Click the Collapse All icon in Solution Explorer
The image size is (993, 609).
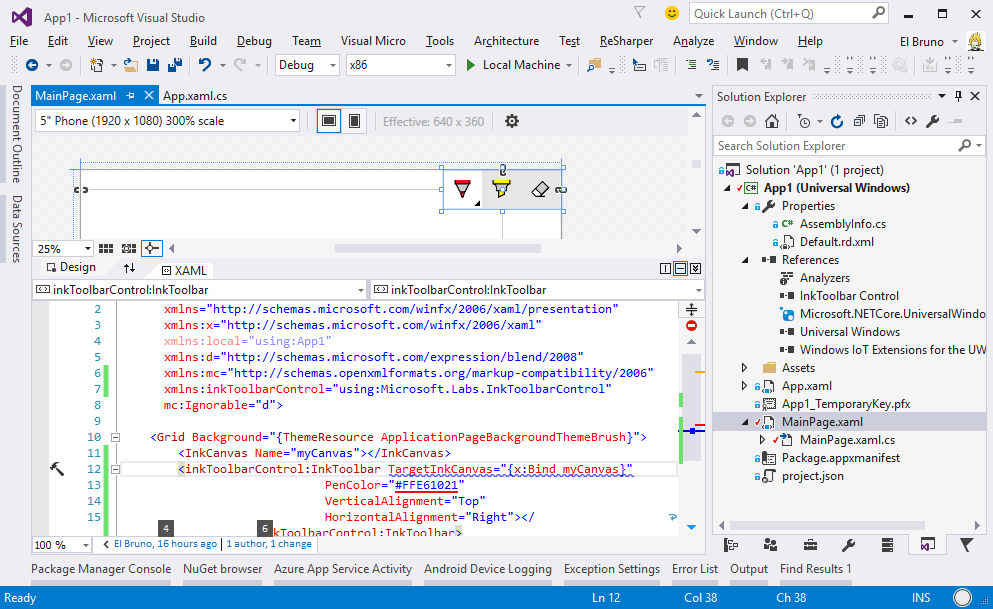tap(859, 121)
